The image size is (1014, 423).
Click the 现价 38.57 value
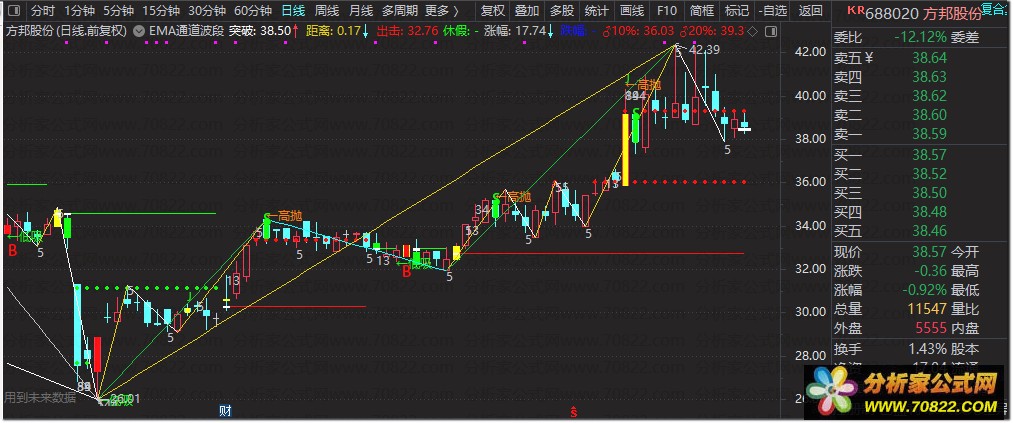(x=929, y=252)
